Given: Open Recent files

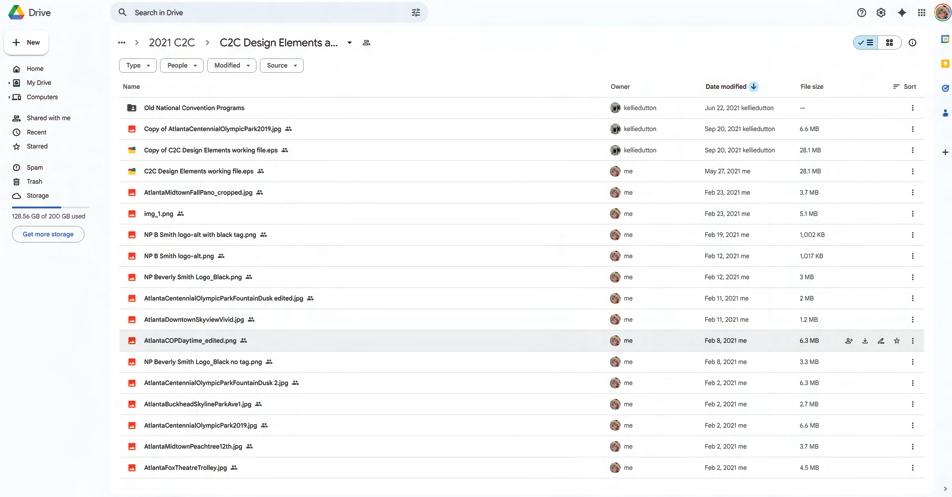Looking at the screenshot, I should [x=36, y=132].
